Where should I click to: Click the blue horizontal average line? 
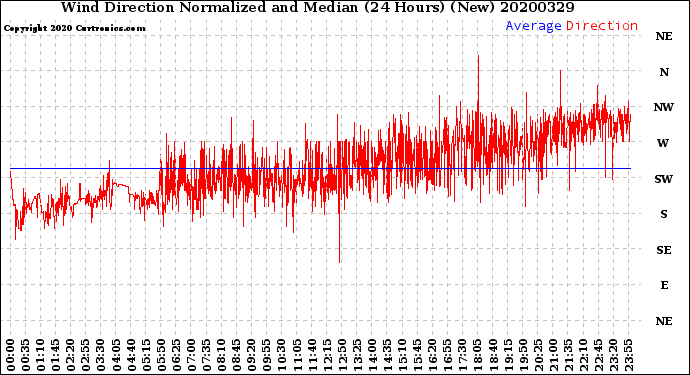point(320,168)
